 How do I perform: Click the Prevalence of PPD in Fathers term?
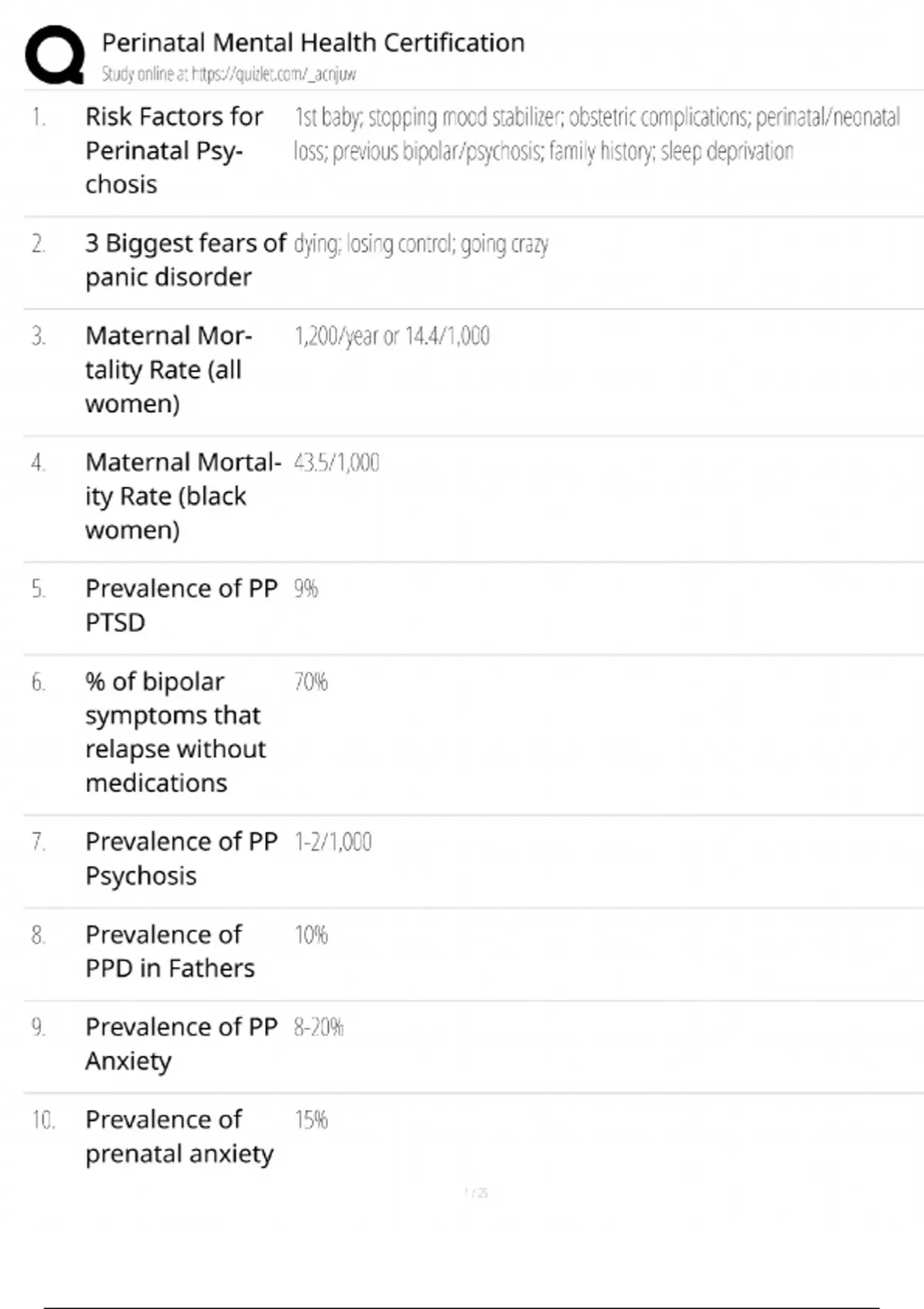[x=169, y=951]
